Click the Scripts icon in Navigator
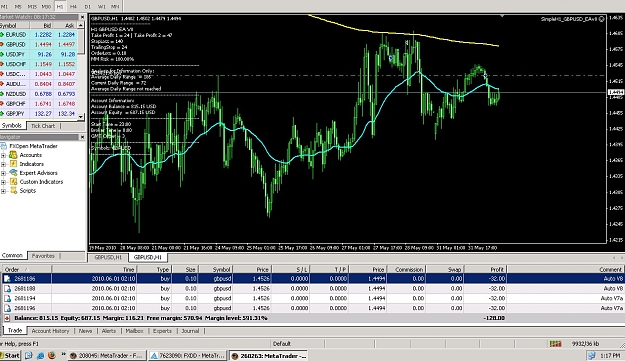625x361 pixels. tap(13, 190)
